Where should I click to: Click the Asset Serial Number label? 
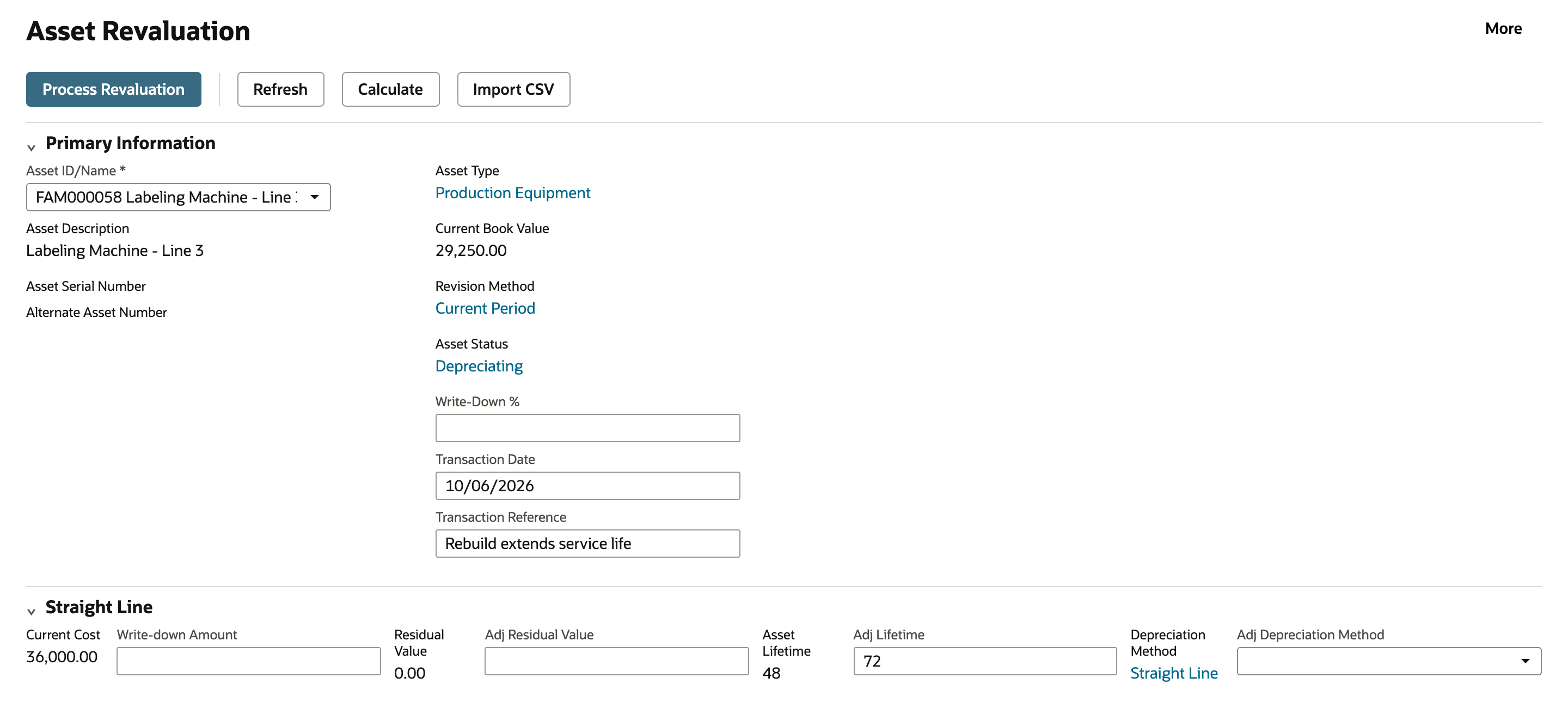coord(86,286)
